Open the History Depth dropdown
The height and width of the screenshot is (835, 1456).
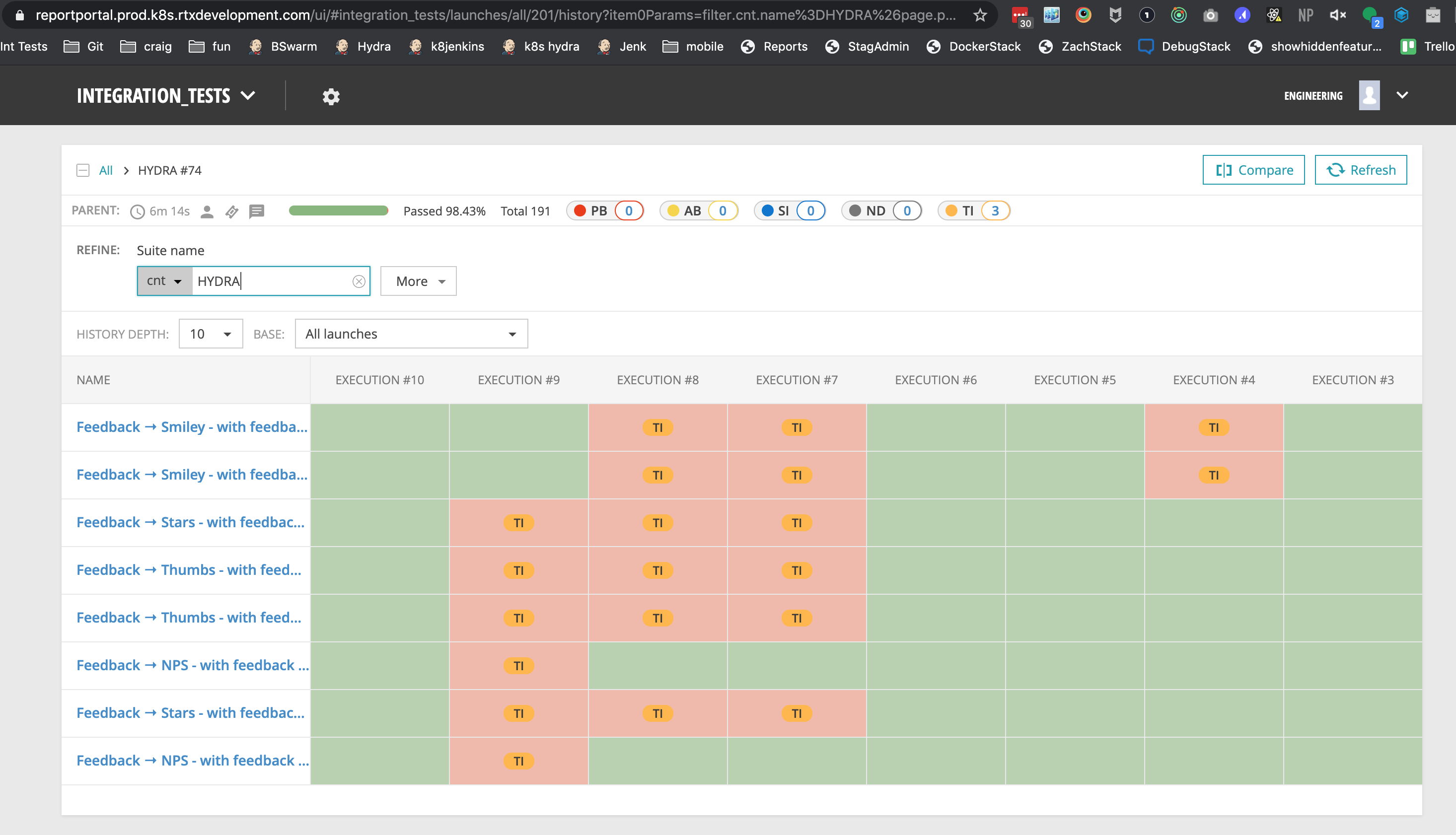click(x=211, y=334)
